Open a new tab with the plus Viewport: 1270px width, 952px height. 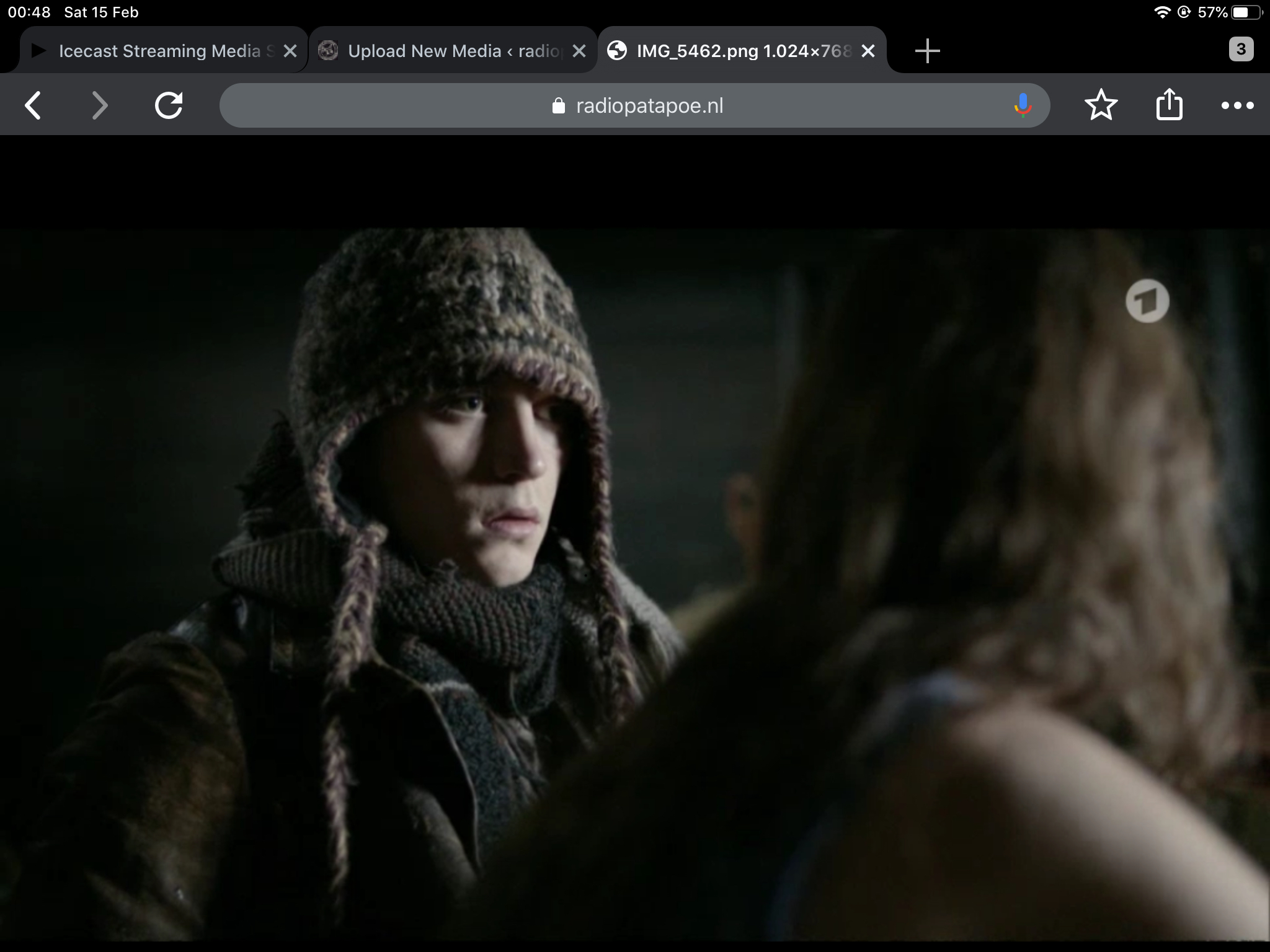coord(928,51)
